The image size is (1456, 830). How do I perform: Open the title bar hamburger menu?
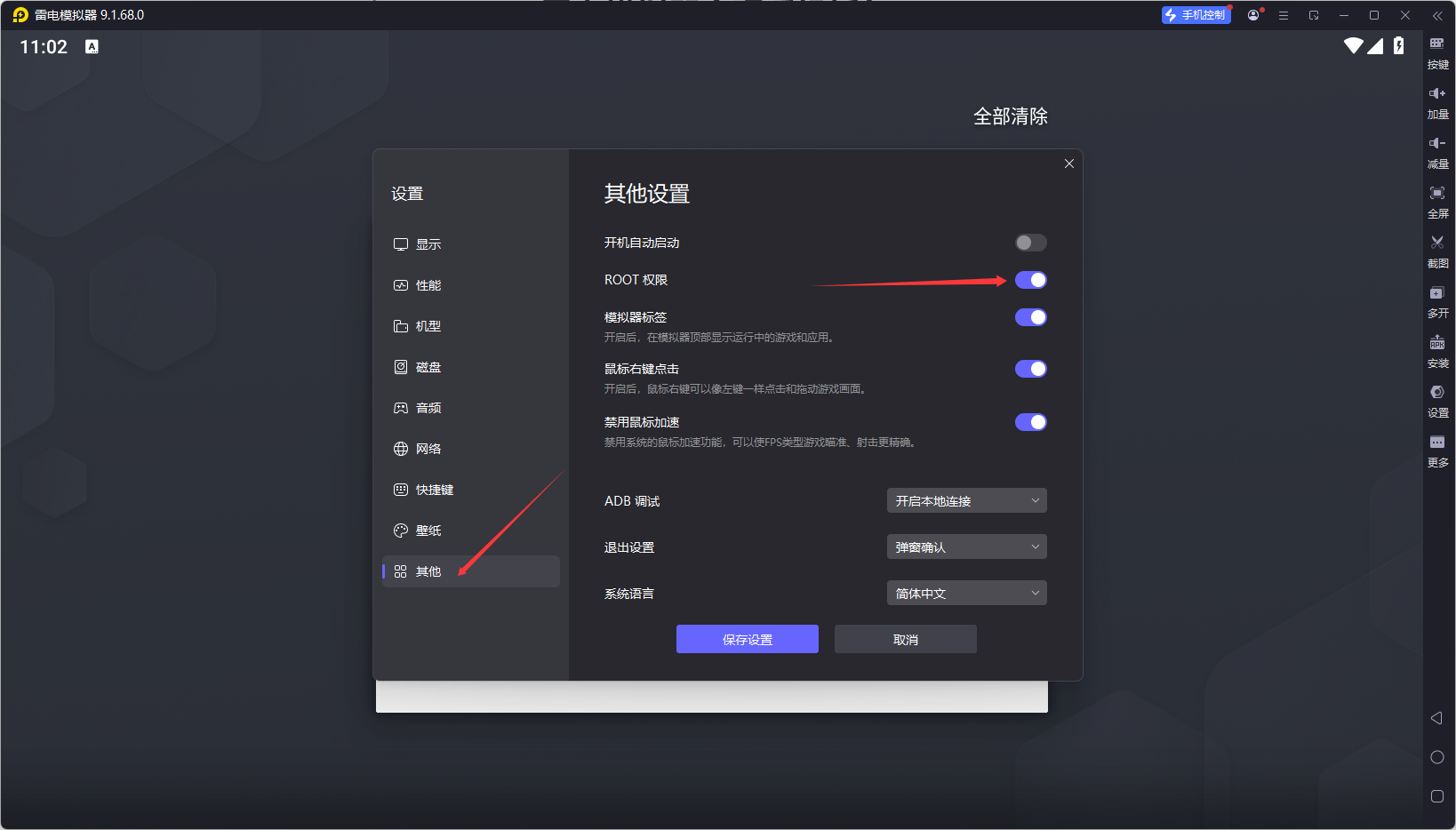(x=1284, y=15)
